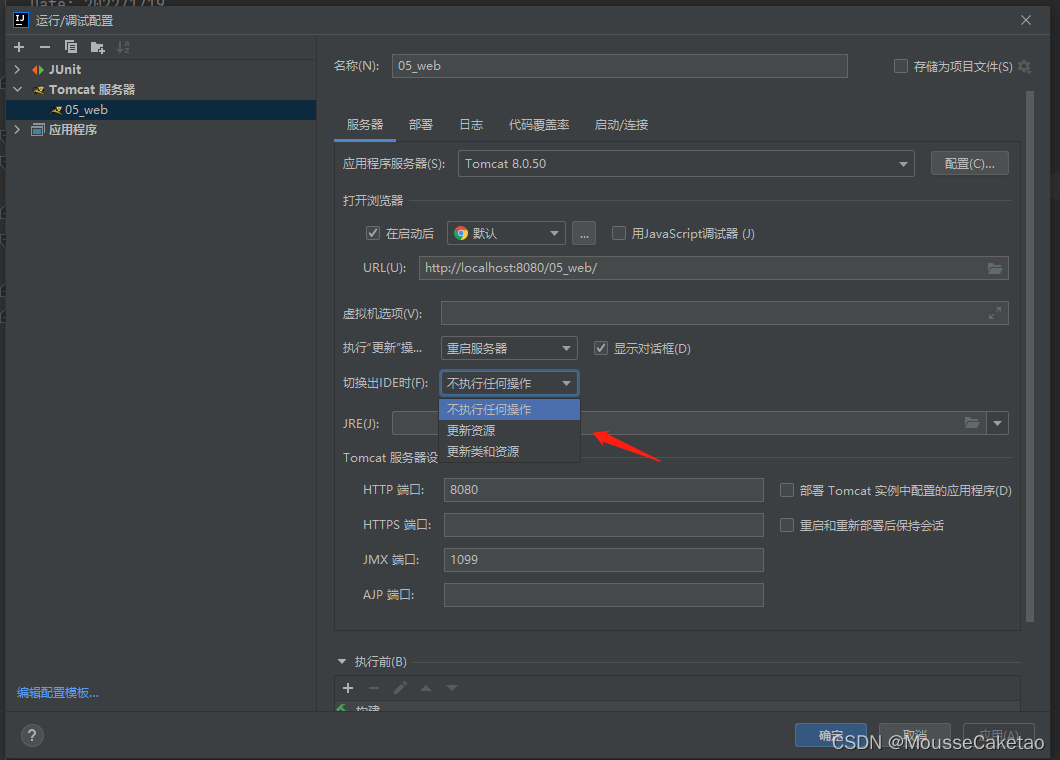
Task: Click the configure application server button
Action: click(969, 164)
